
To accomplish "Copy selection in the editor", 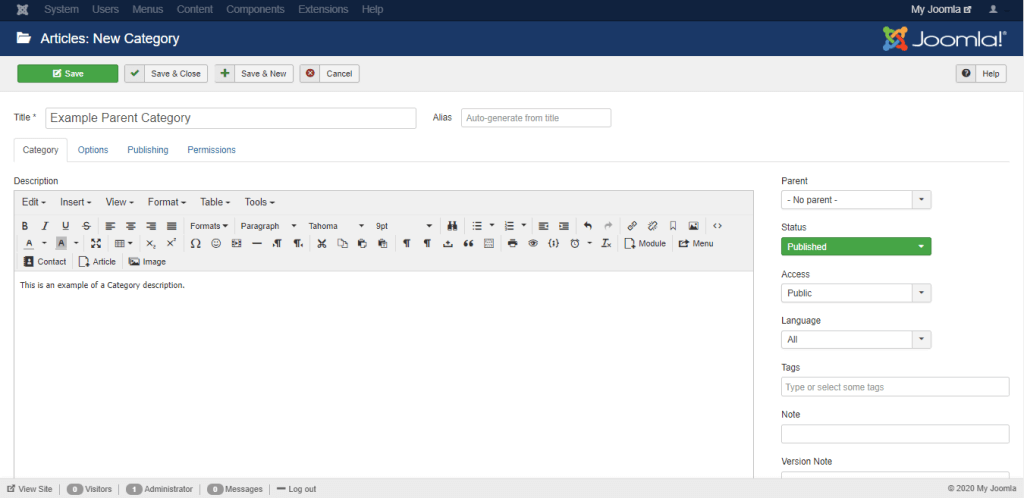I will tap(342, 243).
